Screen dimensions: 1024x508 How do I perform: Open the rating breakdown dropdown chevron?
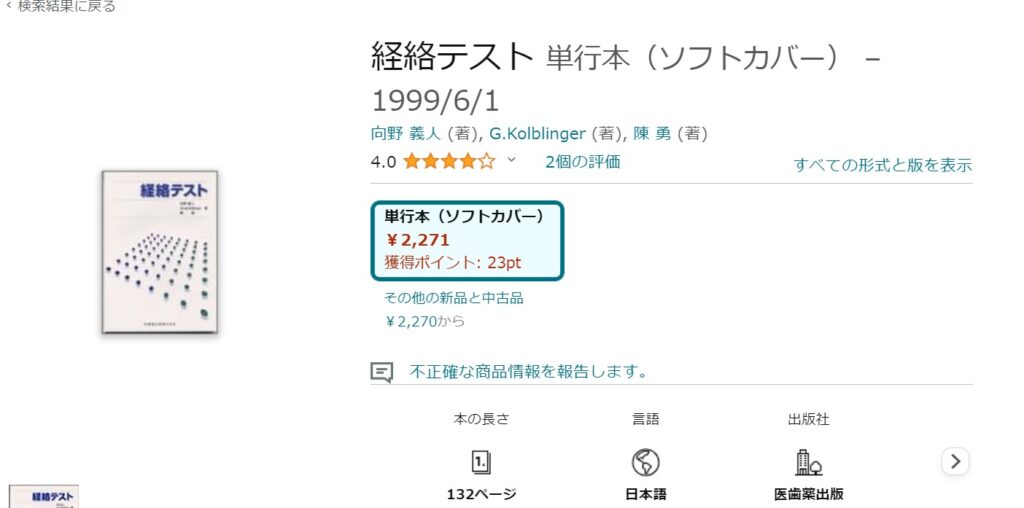[512, 160]
